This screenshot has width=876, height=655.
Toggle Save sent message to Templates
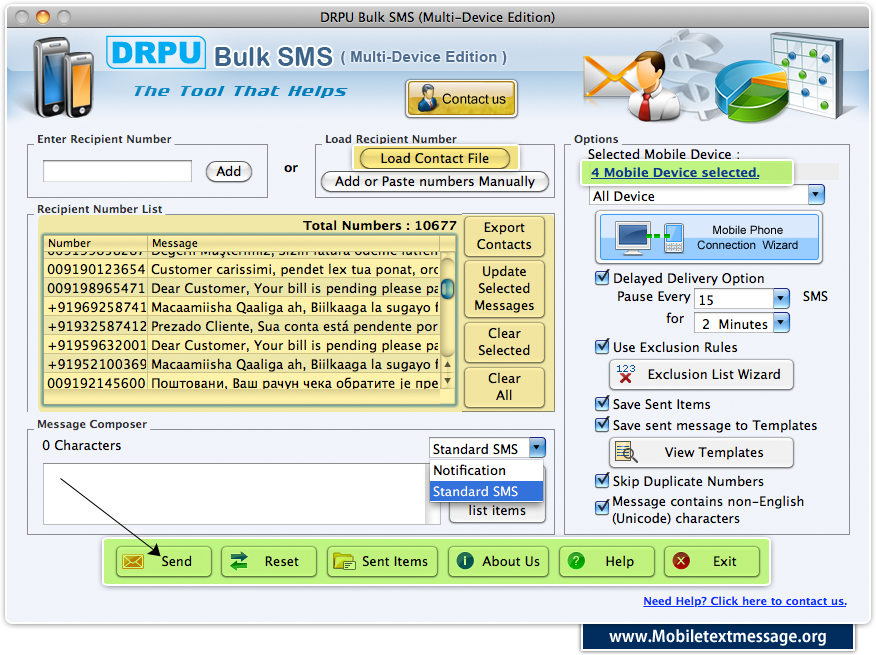(602, 425)
